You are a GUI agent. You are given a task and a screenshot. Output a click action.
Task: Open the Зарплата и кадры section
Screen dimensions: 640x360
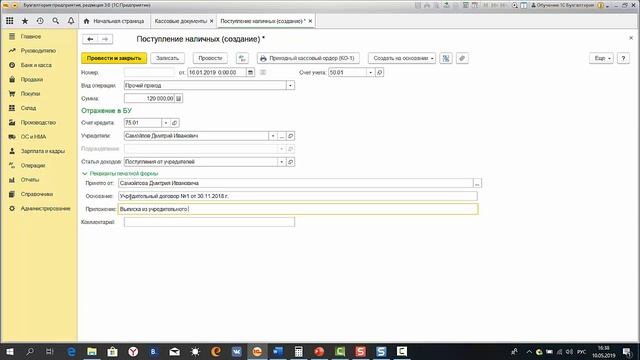point(43,151)
